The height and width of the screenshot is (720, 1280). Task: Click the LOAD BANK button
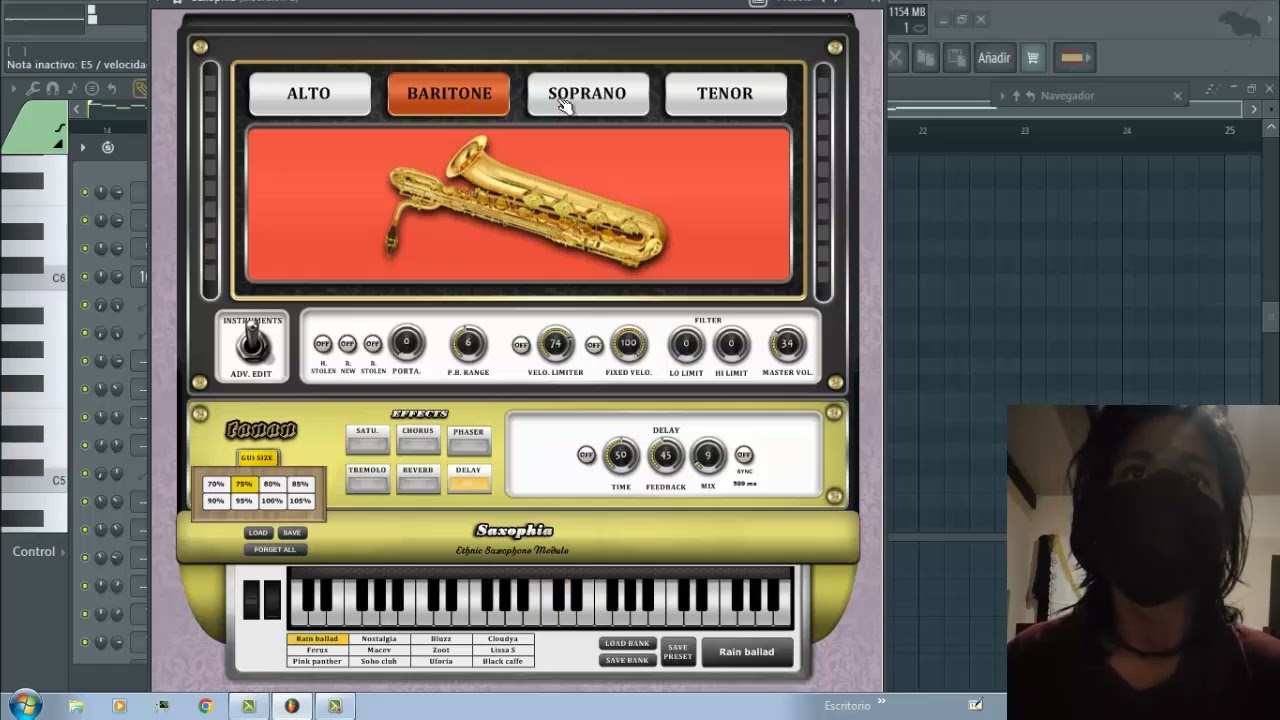pos(627,644)
